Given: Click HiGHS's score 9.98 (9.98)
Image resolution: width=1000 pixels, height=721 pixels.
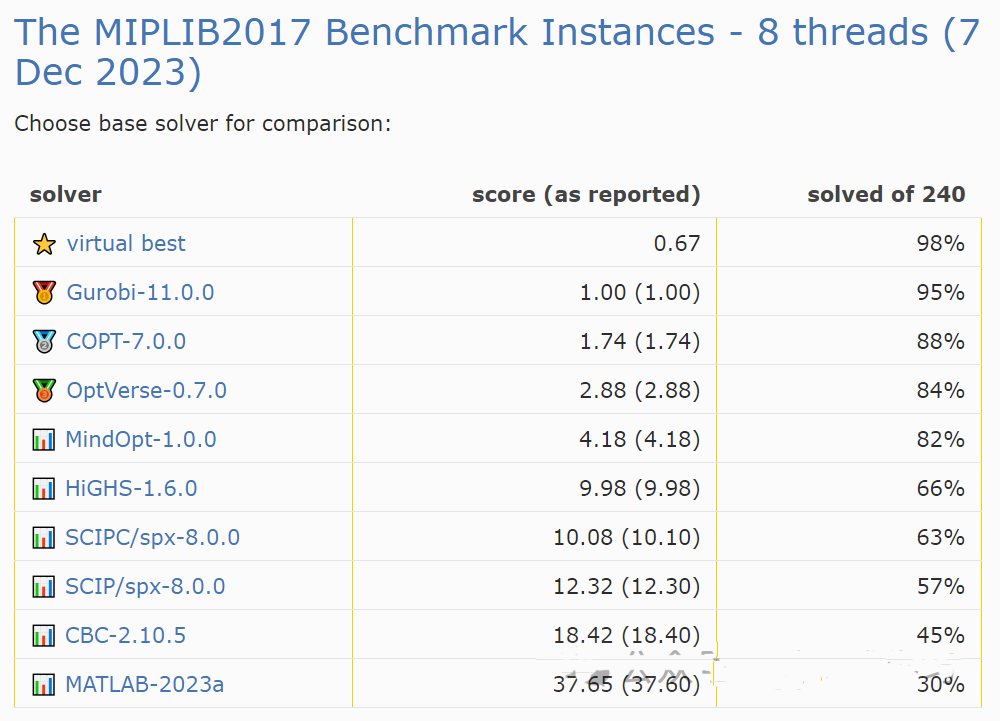Looking at the screenshot, I should click(640, 489).
